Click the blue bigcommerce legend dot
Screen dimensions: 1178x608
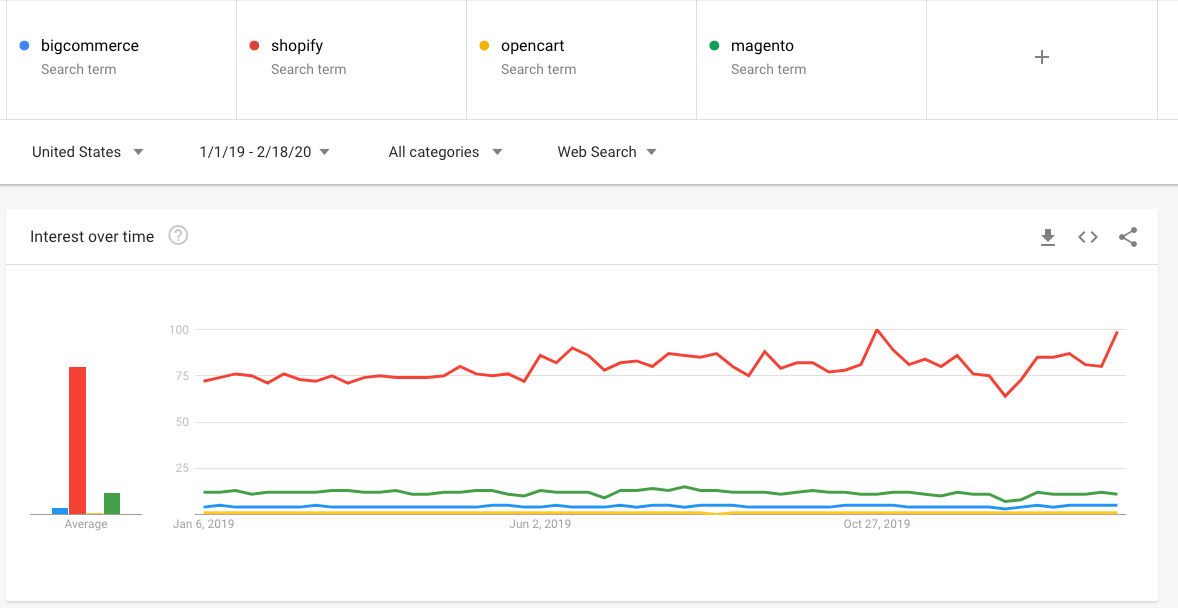[25, 45]
